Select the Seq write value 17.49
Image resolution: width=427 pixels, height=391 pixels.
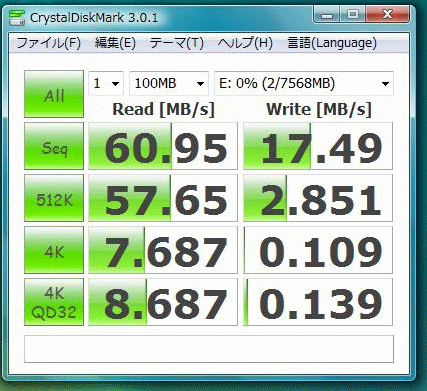coord(318,146)
